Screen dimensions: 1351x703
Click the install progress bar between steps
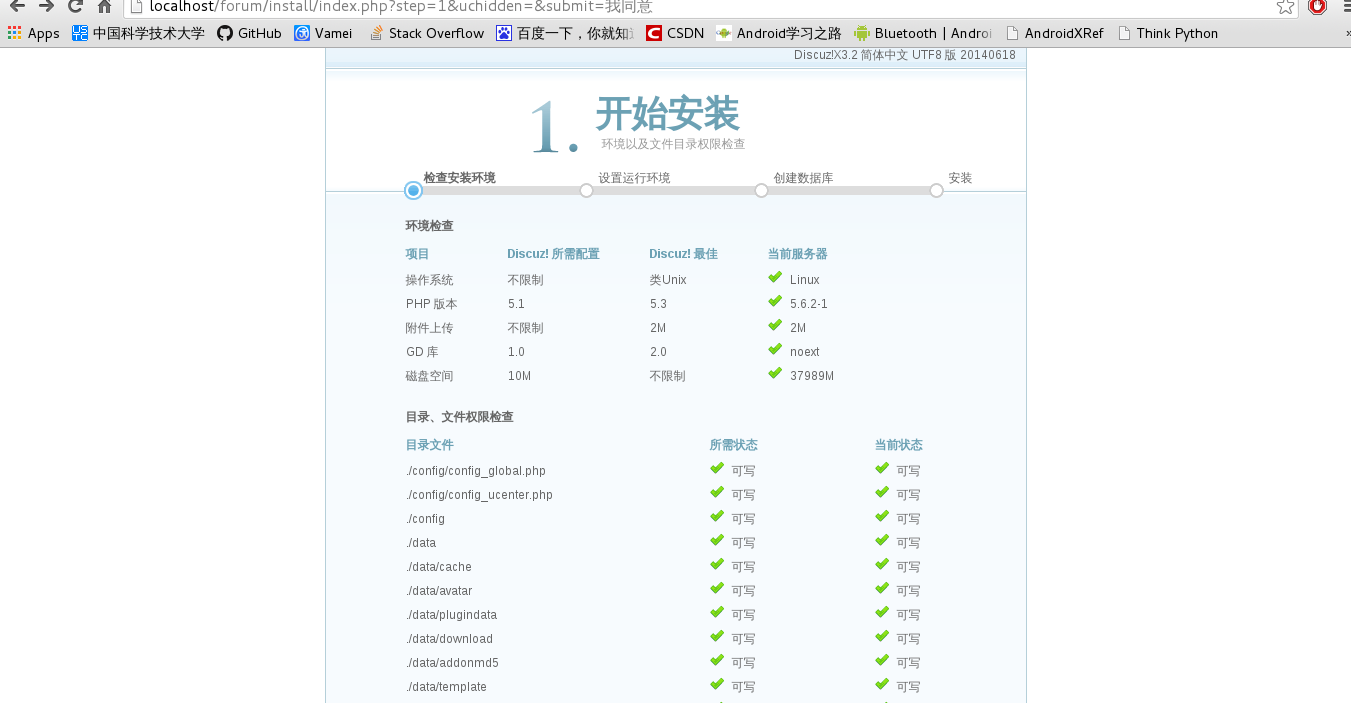point(674,190)
